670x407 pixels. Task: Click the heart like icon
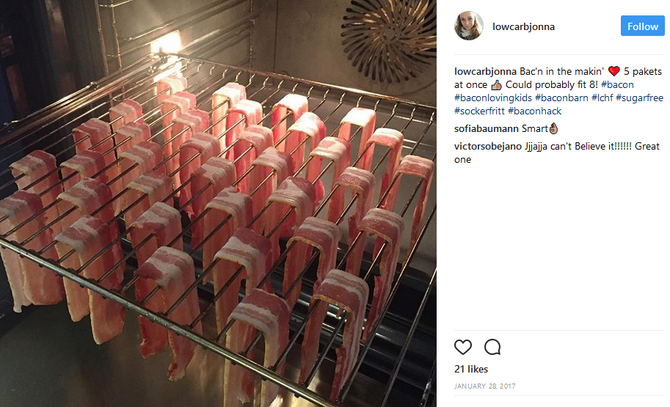[463, 347]
